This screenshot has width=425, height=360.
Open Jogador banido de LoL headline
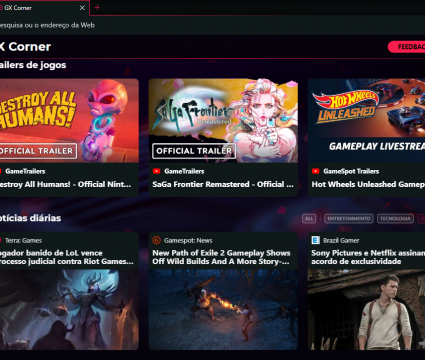[66, 257]
